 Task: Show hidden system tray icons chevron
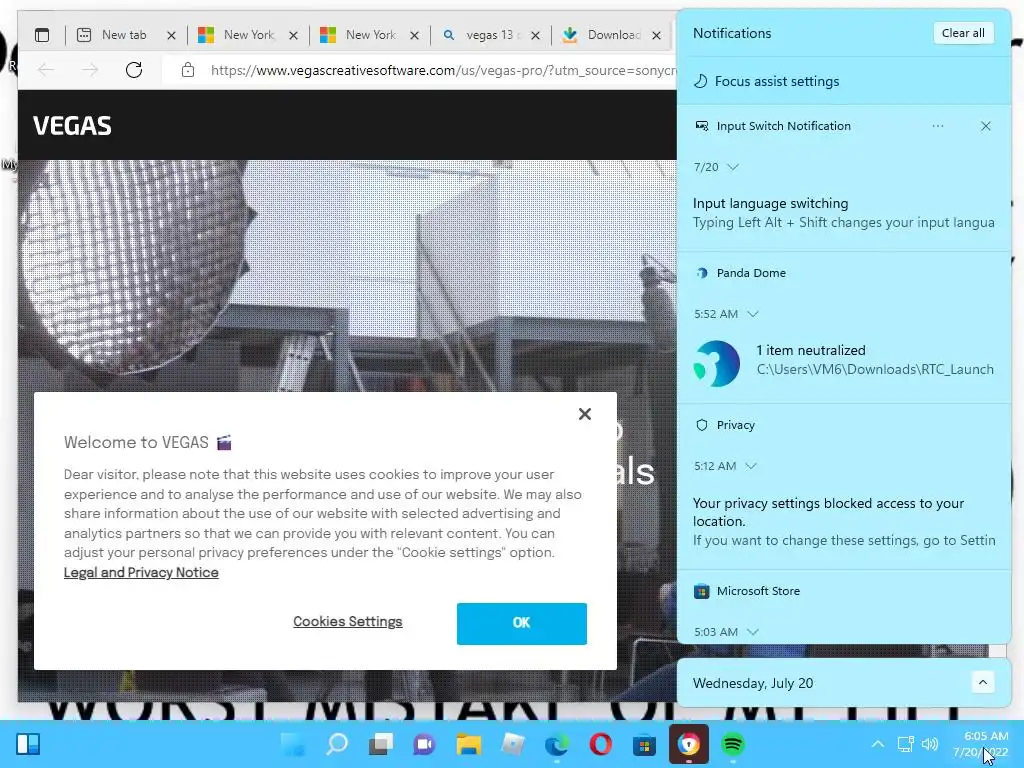(878, 744)
